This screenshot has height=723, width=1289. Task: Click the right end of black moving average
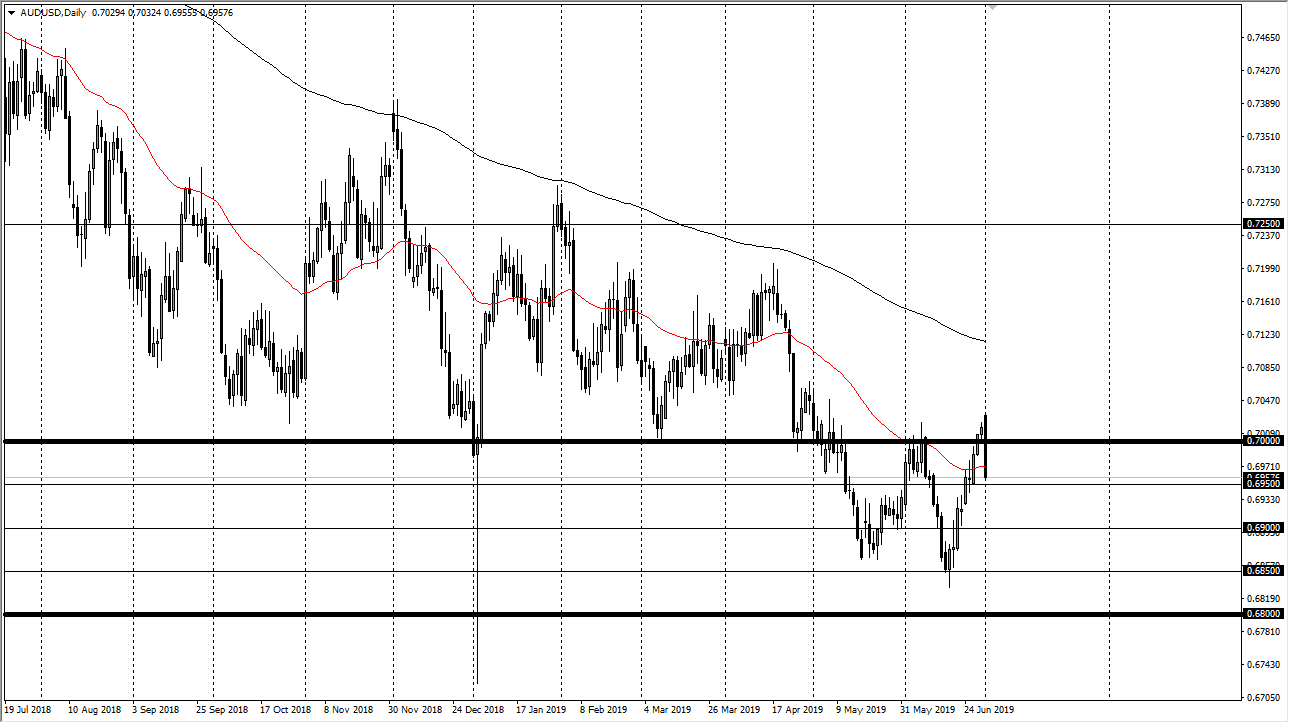pyautogui.click(x=983, y=341)
